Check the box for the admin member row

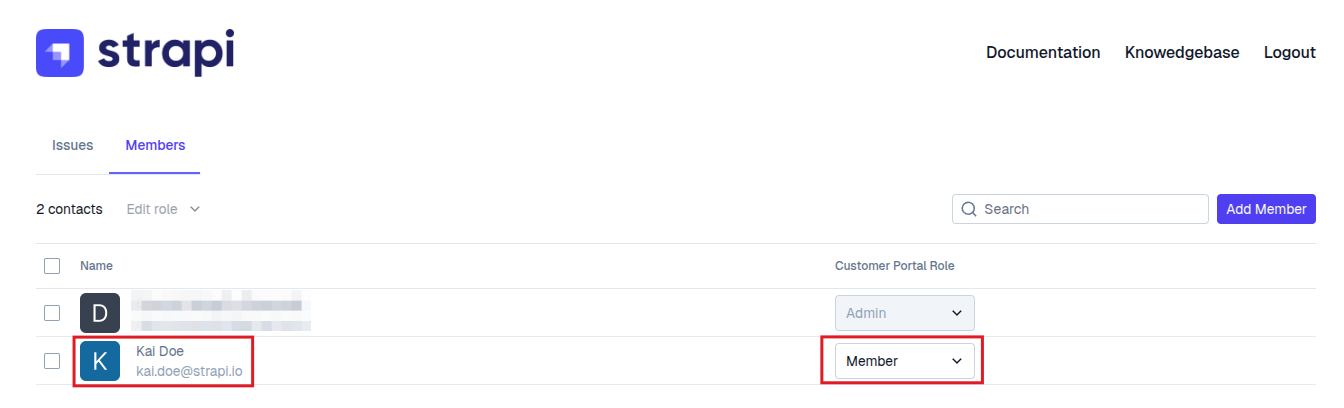[52, 313]
